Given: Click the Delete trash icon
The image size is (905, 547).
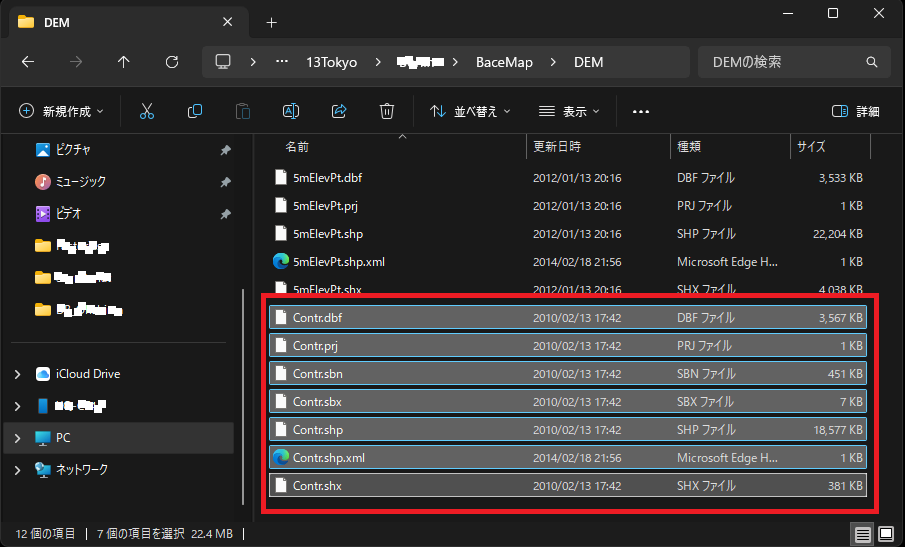Looking at the screenshot, I should tap(387, 111).
